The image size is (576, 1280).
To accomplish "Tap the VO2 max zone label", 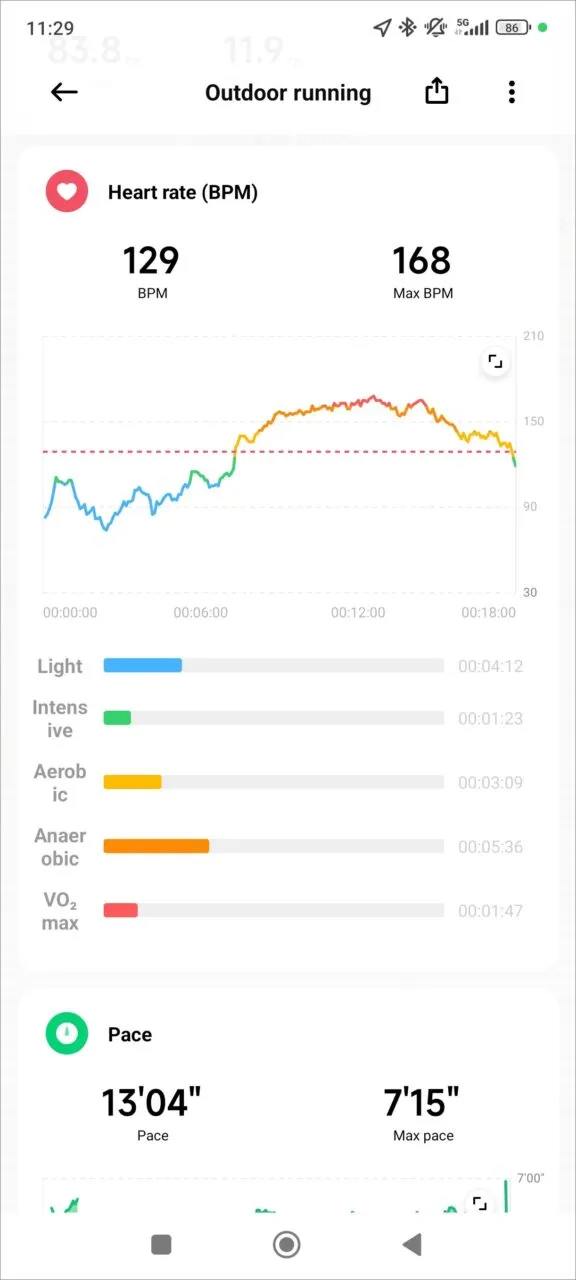I will click(x=60, y=910).
